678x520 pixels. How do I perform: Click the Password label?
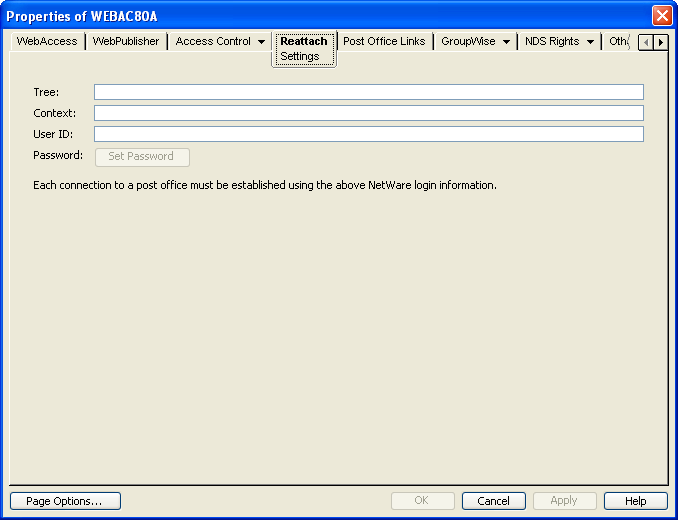coord(58,155)
